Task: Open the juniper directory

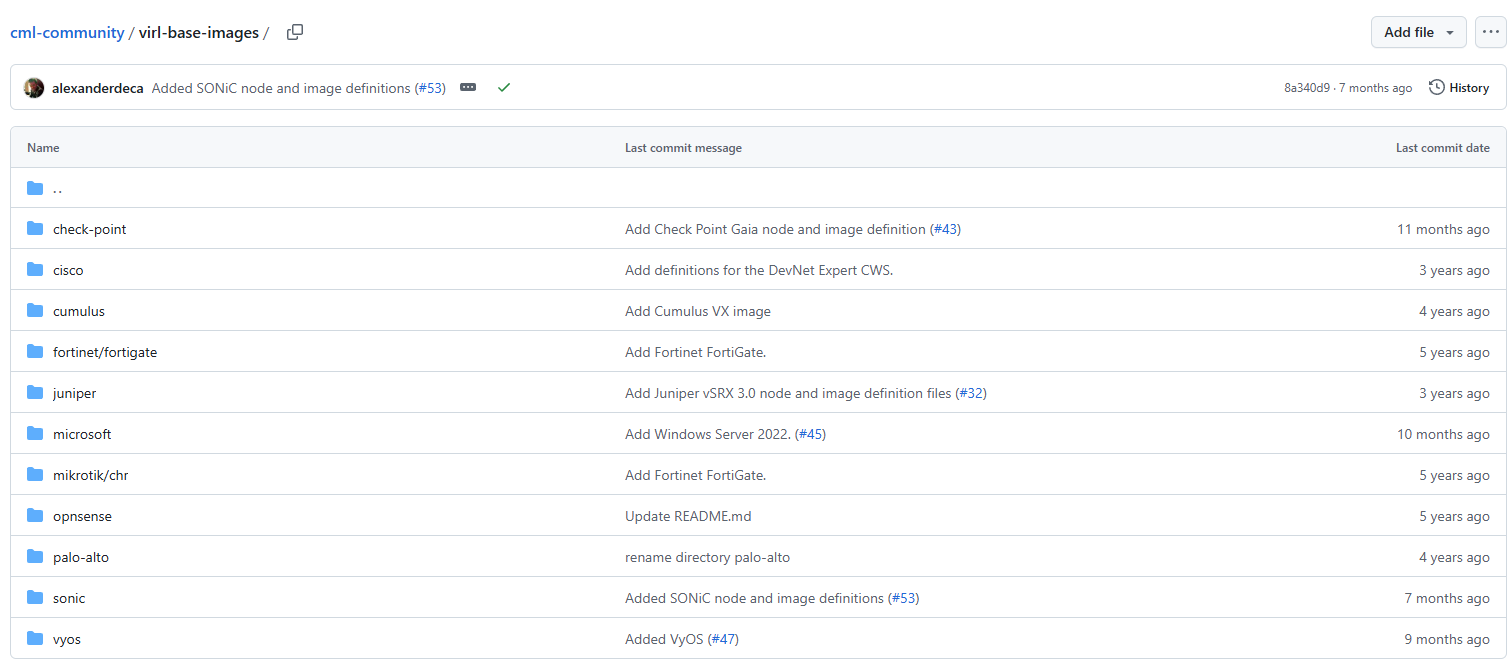Action: pyautogui.click(x=75, y=393)
